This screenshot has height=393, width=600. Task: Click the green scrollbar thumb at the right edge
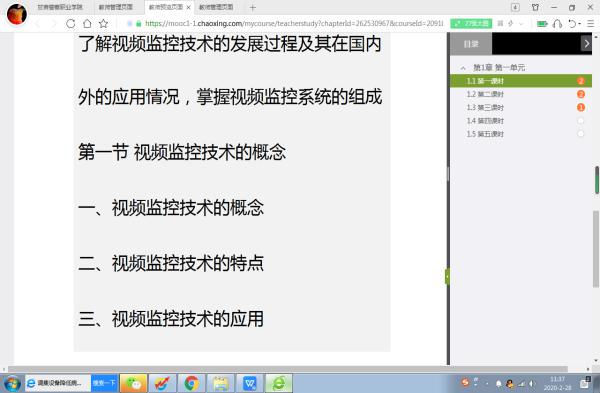click(x=597, y=180)
